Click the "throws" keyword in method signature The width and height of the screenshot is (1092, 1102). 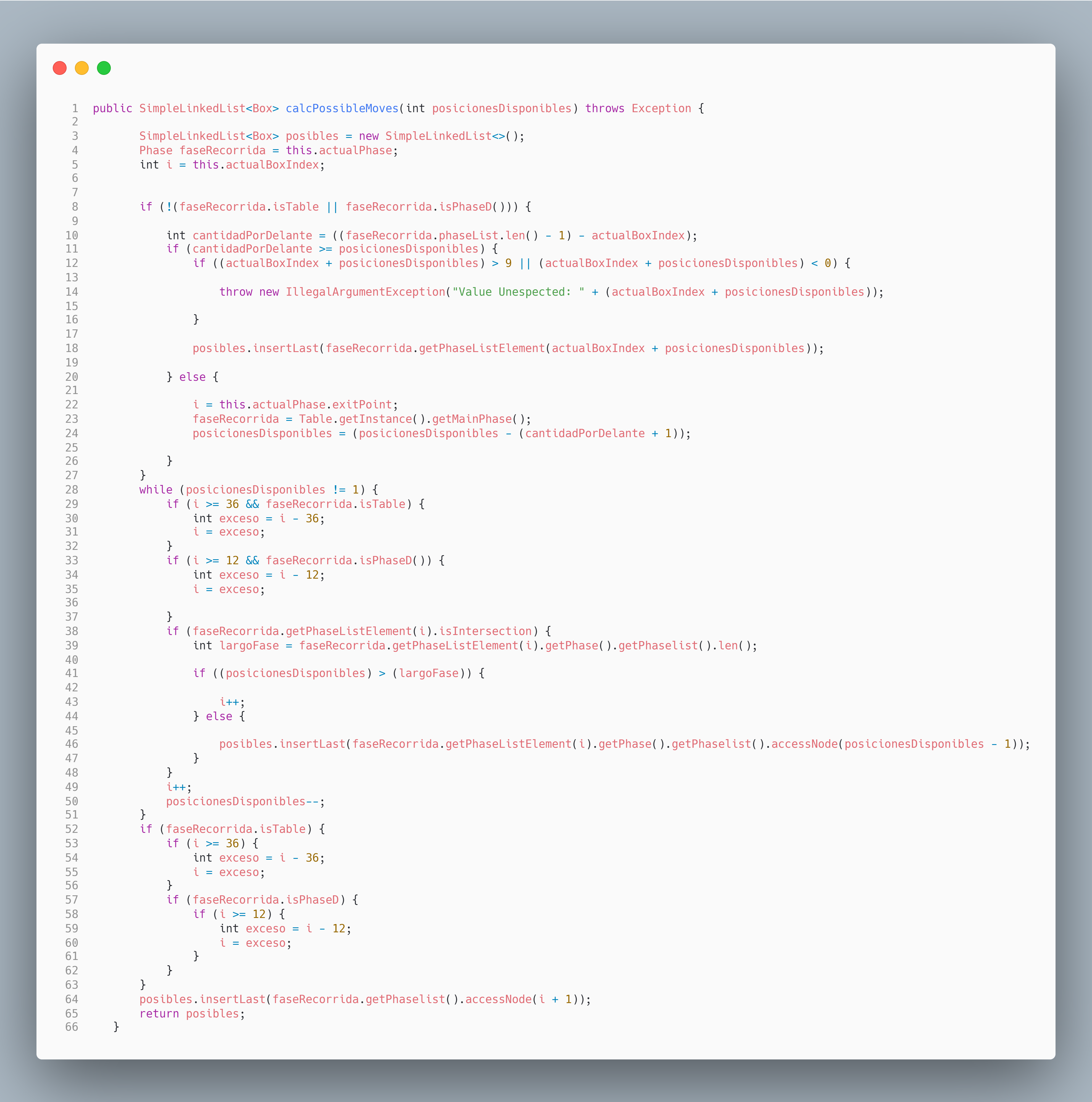point(605,108)
